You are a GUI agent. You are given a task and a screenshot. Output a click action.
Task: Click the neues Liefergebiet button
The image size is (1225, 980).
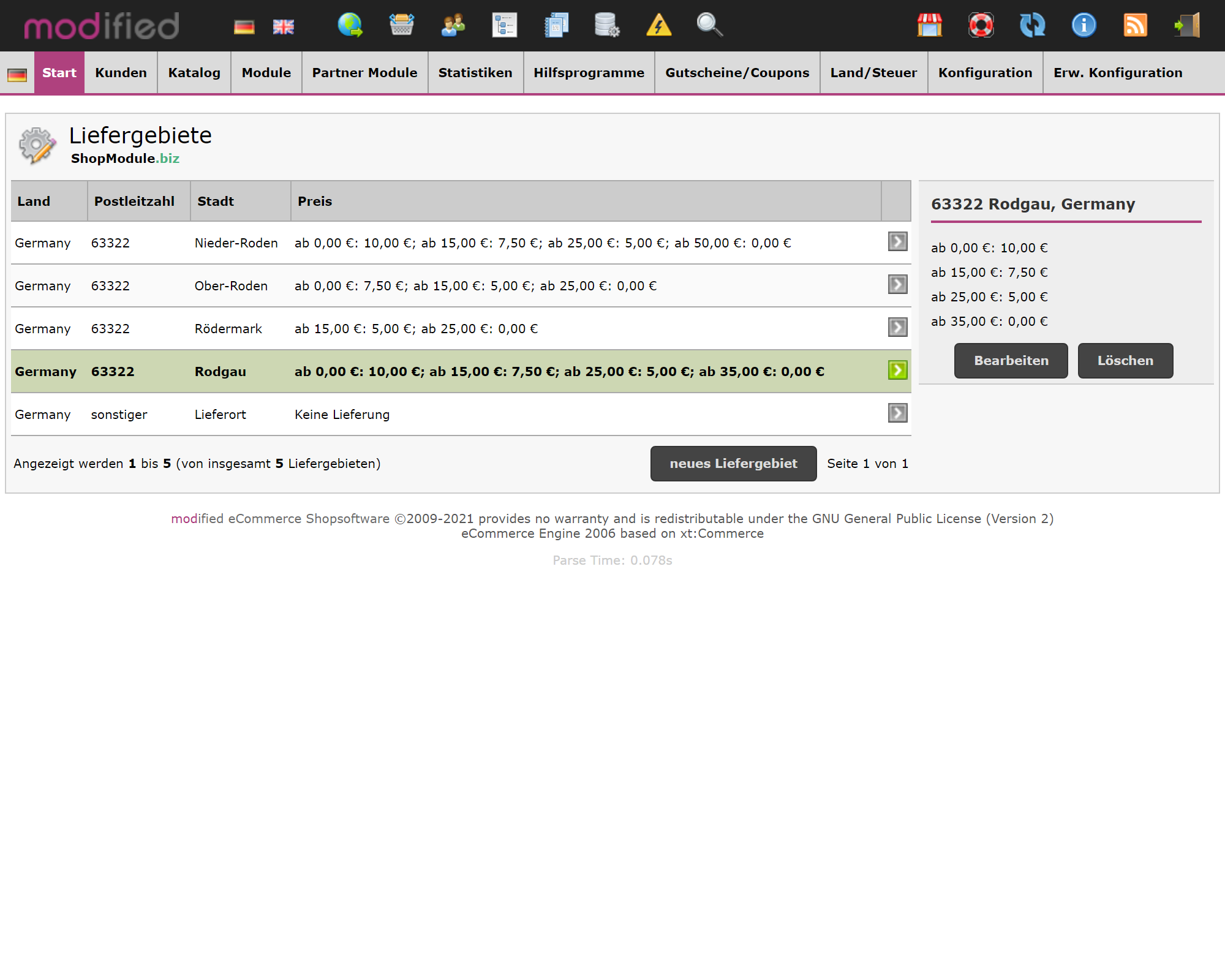click(733, 464)
